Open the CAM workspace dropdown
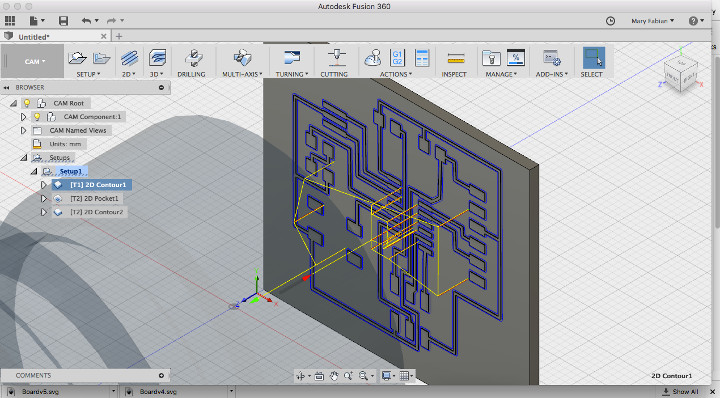 click(x=33, y=62)
